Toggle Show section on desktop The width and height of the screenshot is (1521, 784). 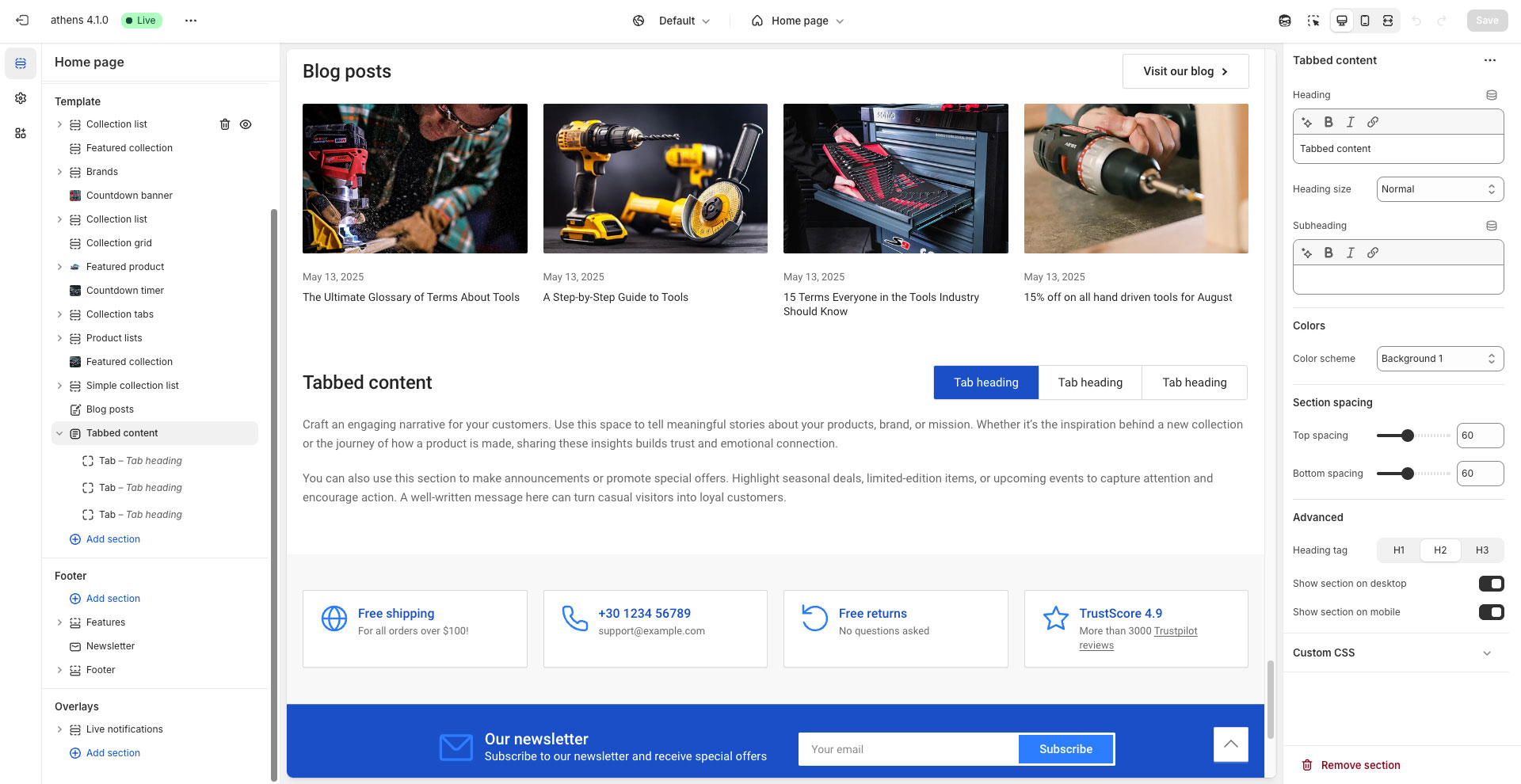click(1491, 584)
